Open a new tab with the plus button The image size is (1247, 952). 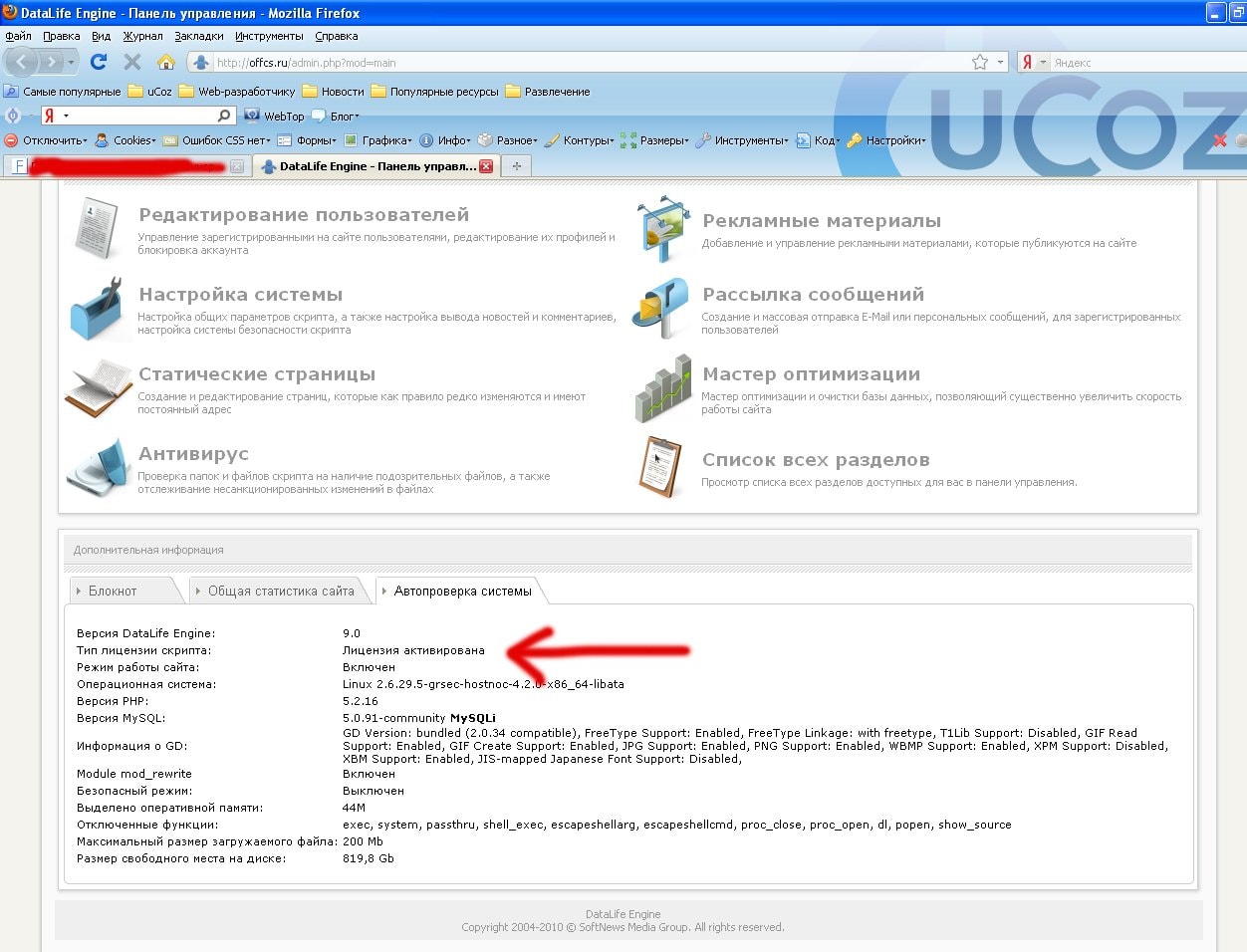[x=516, y=166]
